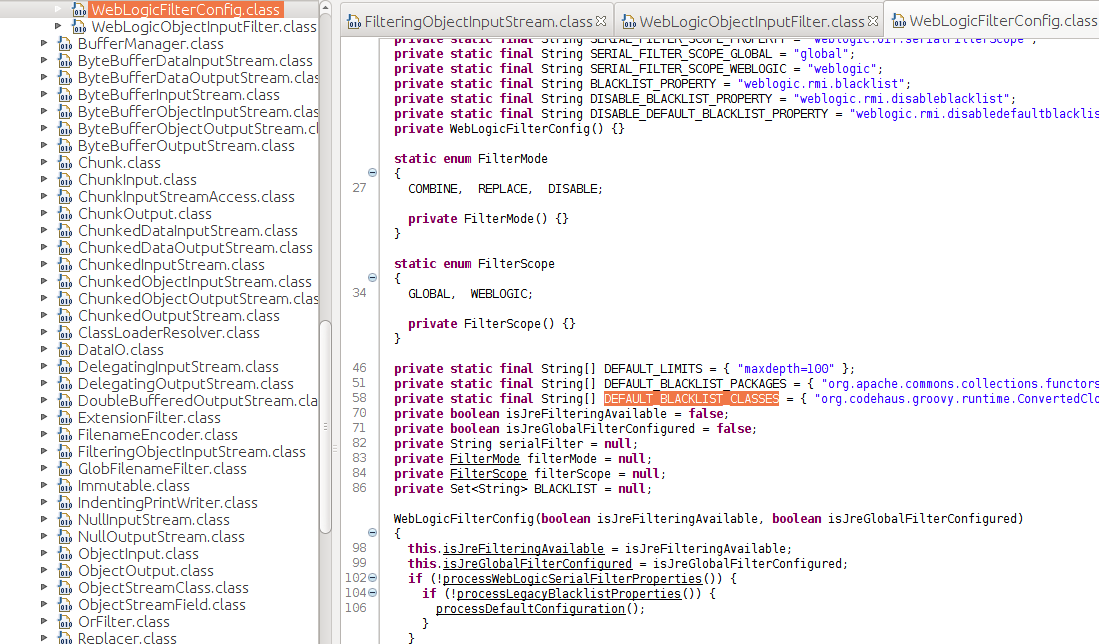Viewport: 1099px width, 644px height.
Task: Expand the ChunkInputStreamAccess.class tree node
Action: pyautogui.click(x=44, y=196)
